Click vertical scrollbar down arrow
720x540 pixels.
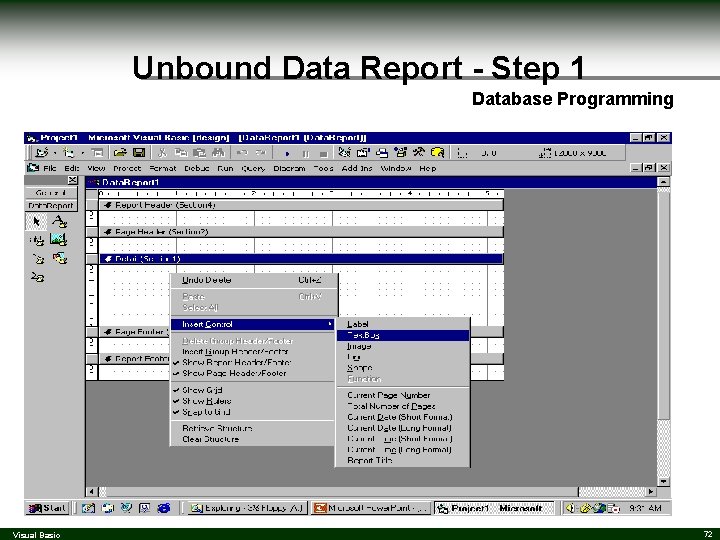tap(664, 481)
